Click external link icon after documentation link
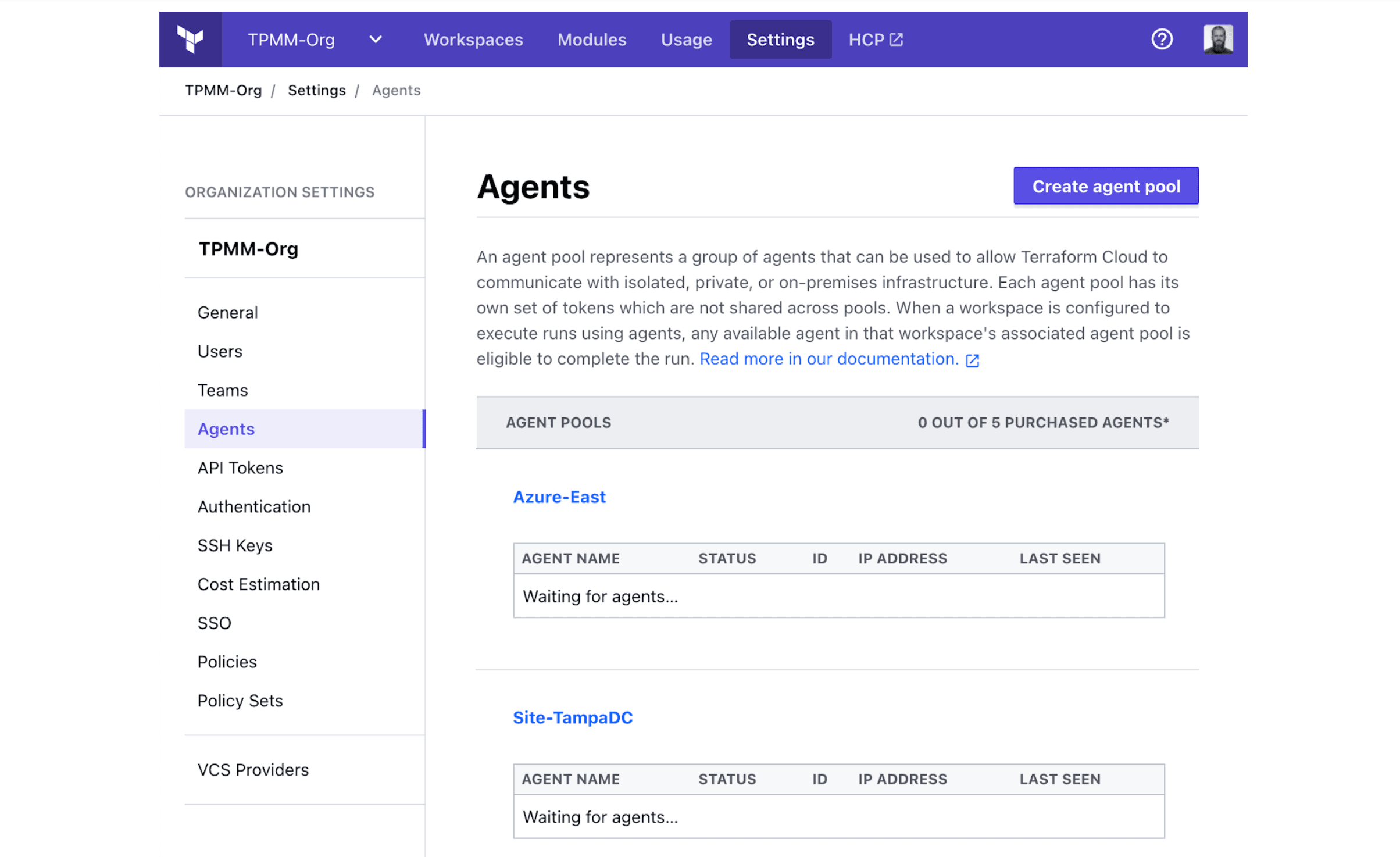 pos(972,360)
